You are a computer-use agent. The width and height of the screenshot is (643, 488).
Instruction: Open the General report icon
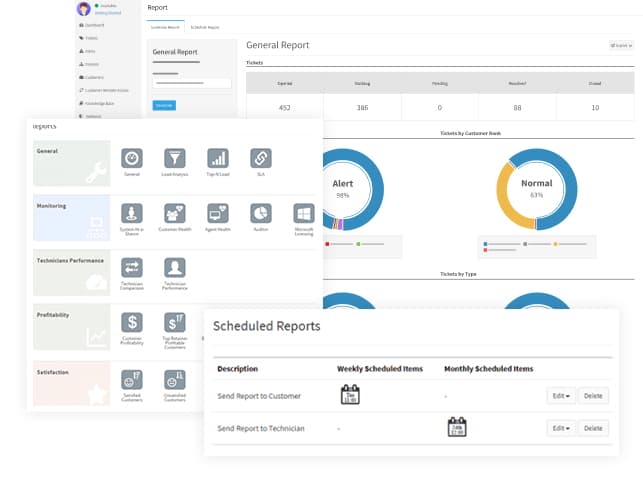pyautogui.click(x=132, y=158)
